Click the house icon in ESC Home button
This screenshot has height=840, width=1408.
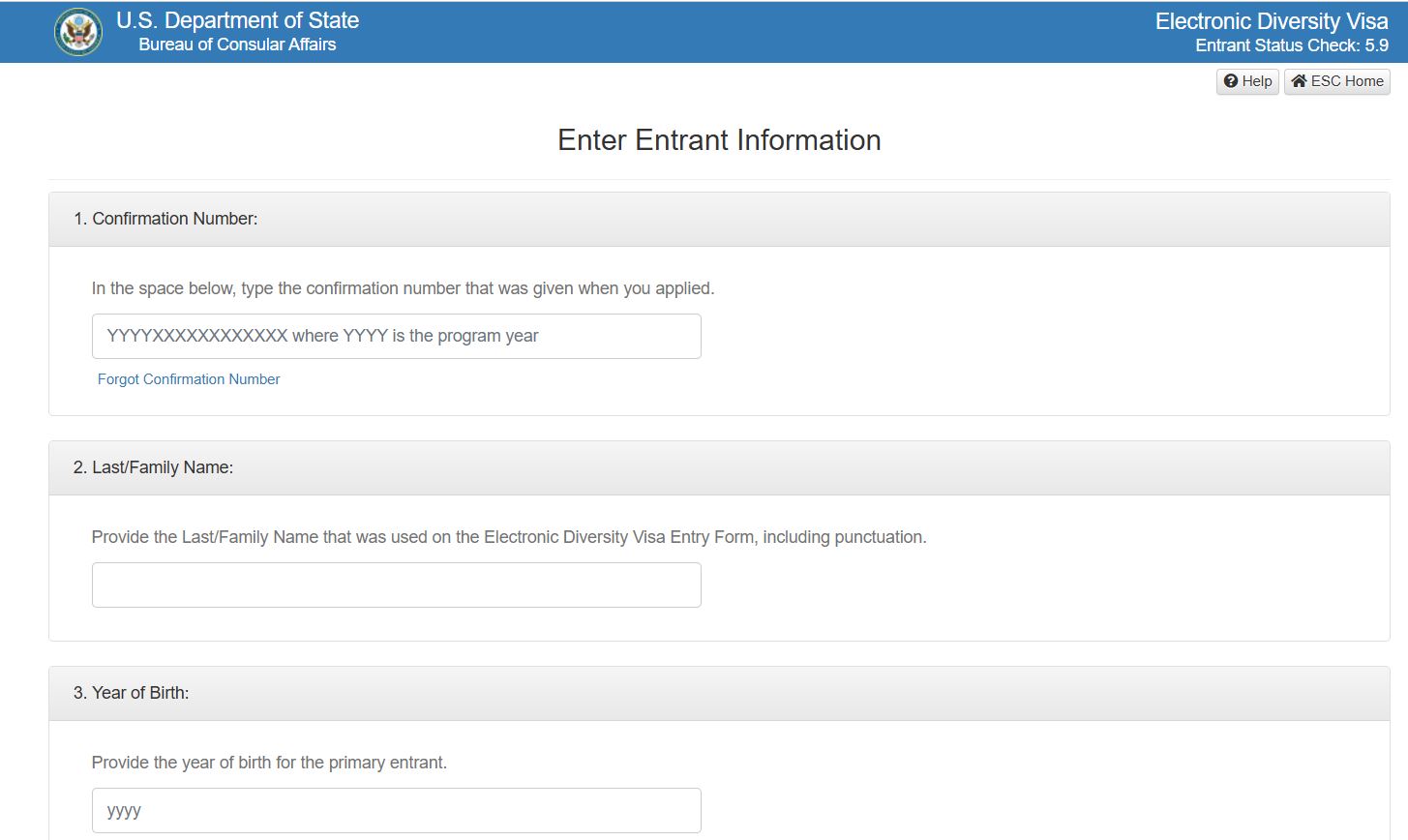1299,81
